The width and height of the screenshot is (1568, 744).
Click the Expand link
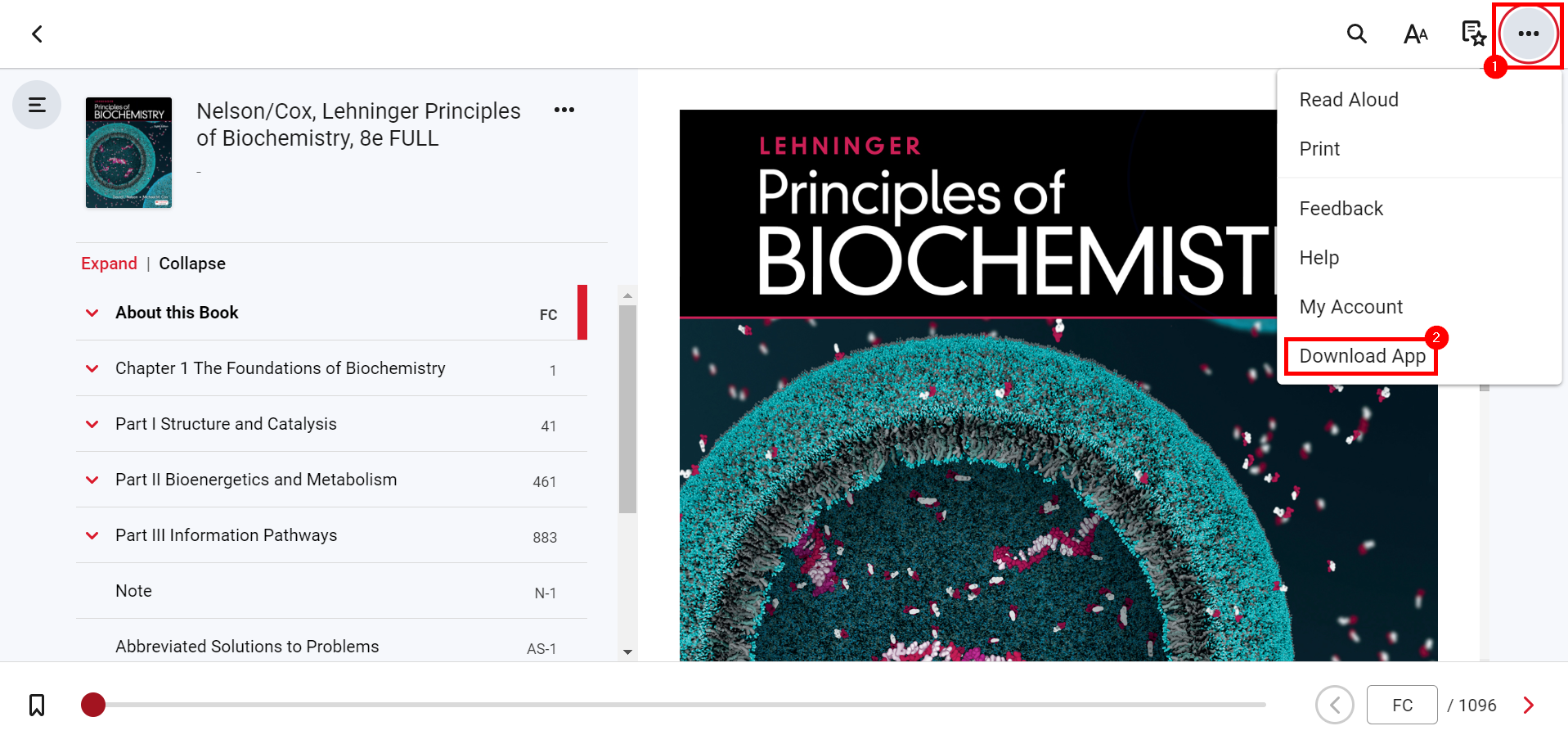109,264
